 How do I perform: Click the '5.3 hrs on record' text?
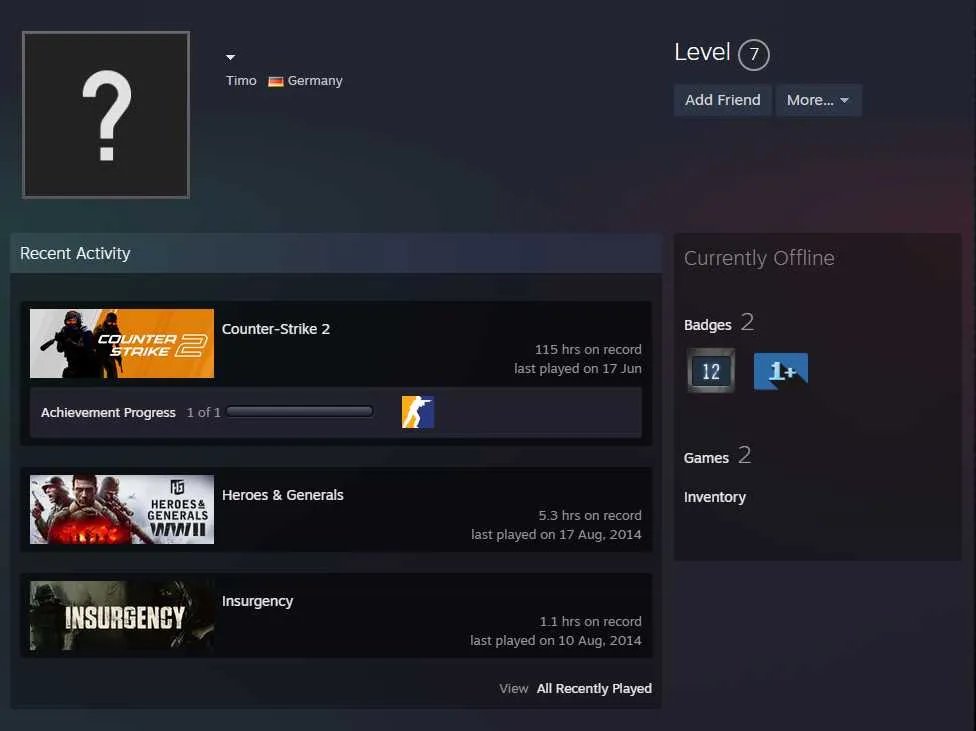[590, 516]
